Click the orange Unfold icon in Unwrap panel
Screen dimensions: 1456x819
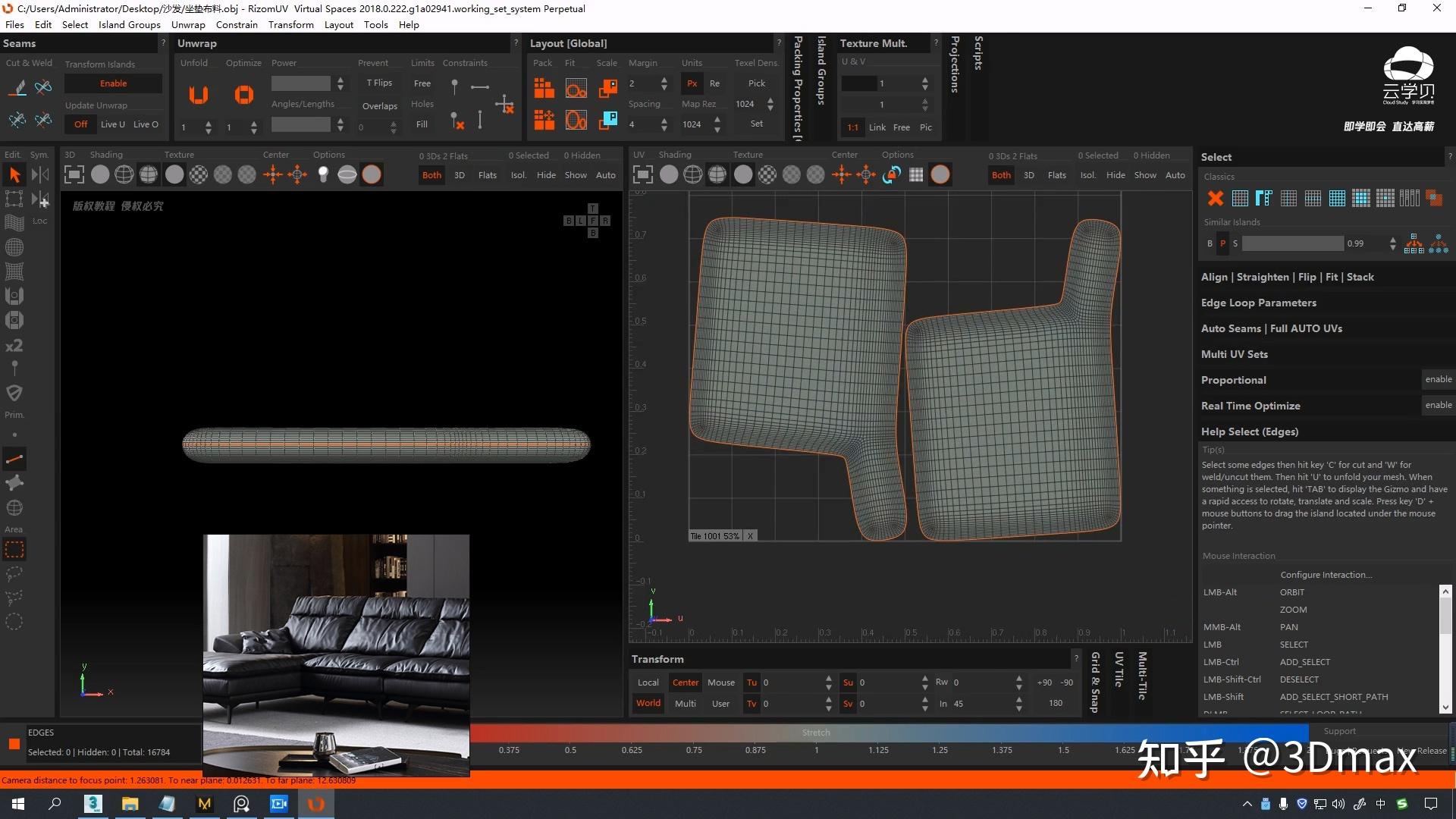pyautogui.click(x=199, y=95)
